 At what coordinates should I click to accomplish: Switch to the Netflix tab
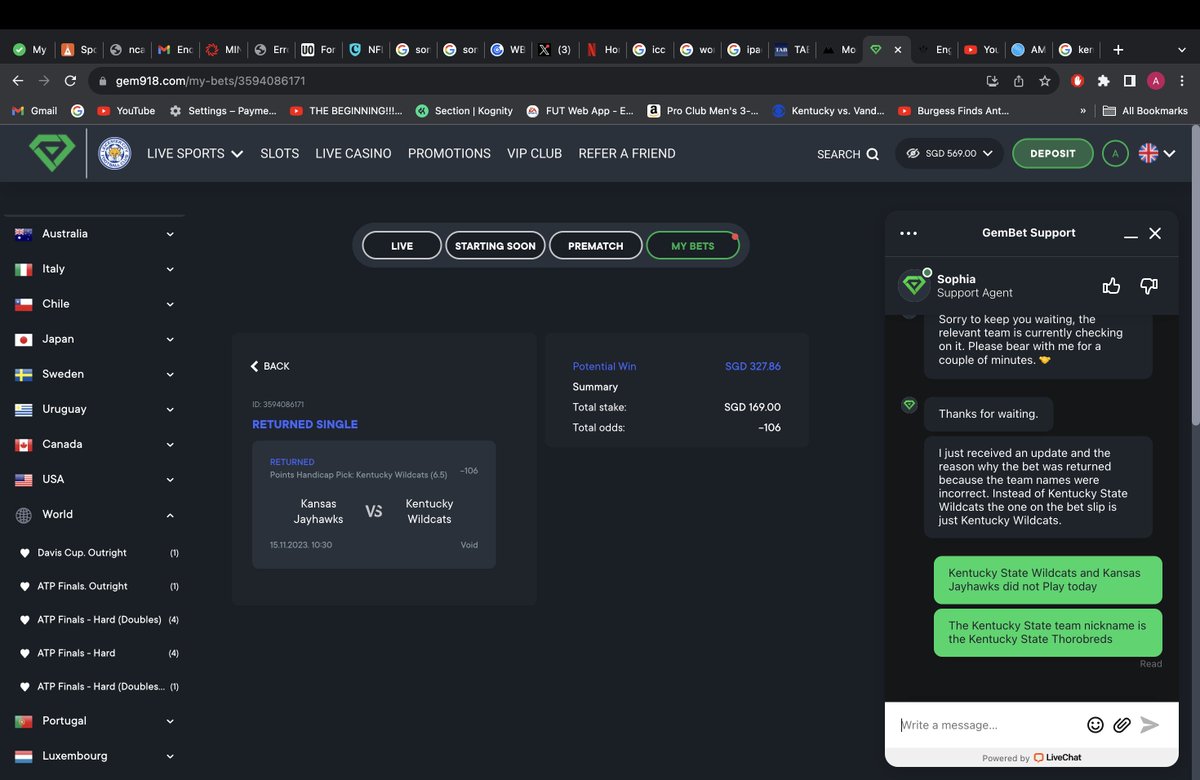tap(602, 49)
